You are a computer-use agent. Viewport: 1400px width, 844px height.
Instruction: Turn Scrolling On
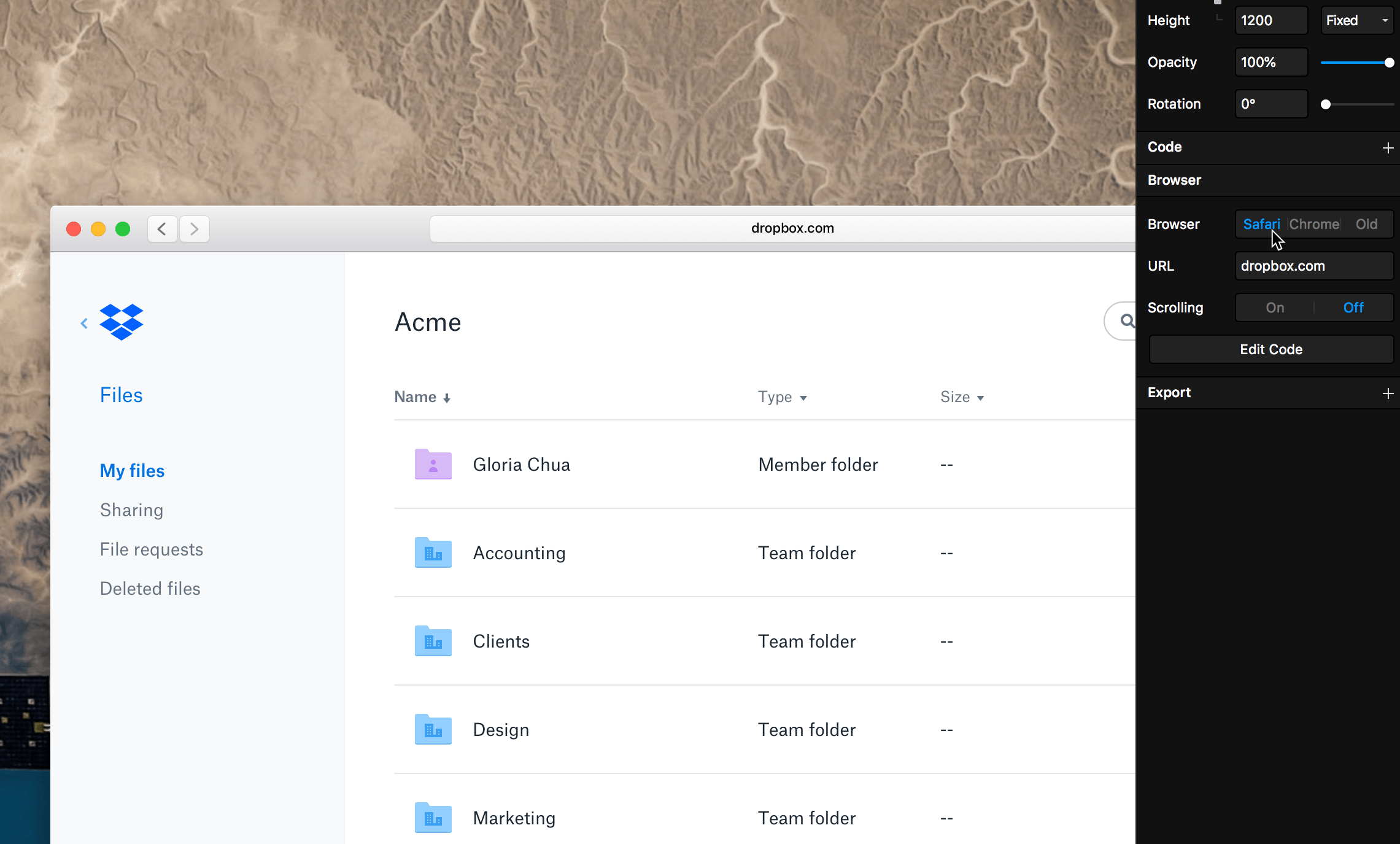[1275, 308]
